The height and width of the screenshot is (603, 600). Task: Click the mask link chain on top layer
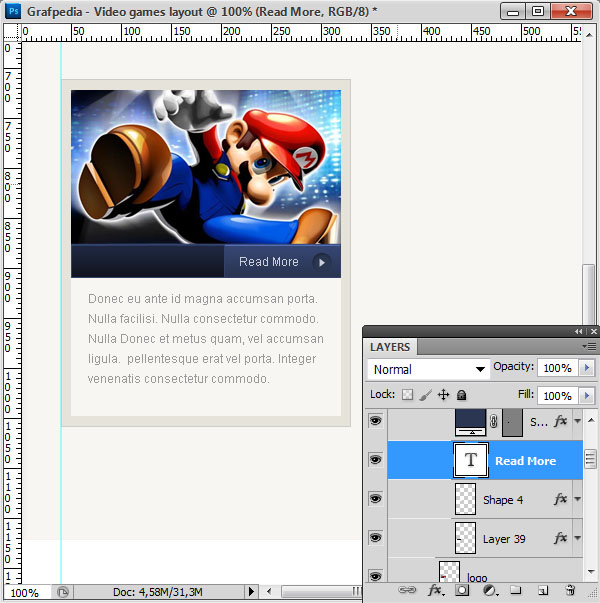click(494, 422)
